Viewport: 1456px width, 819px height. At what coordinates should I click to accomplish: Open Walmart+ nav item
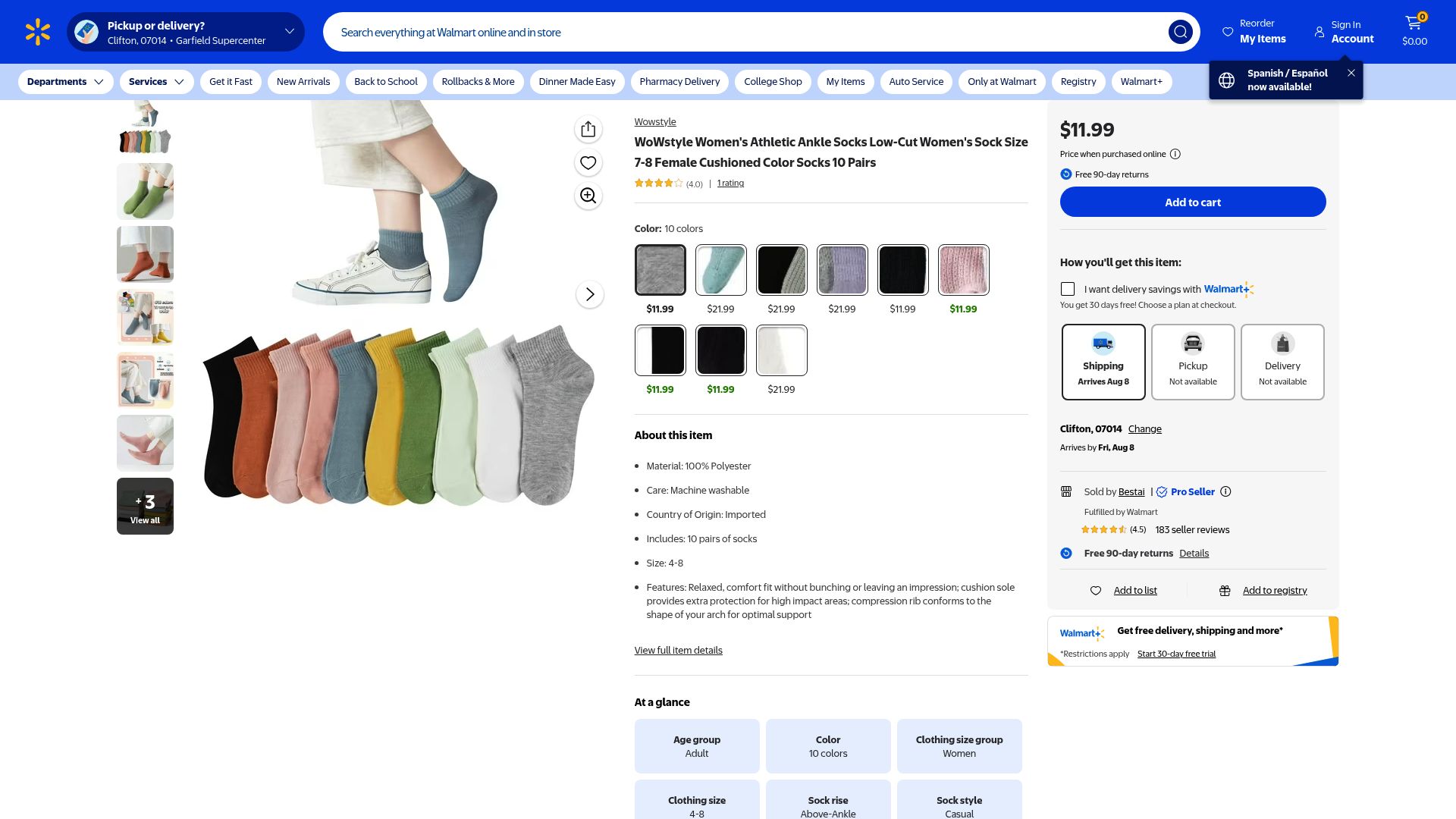coord(1141,82)
